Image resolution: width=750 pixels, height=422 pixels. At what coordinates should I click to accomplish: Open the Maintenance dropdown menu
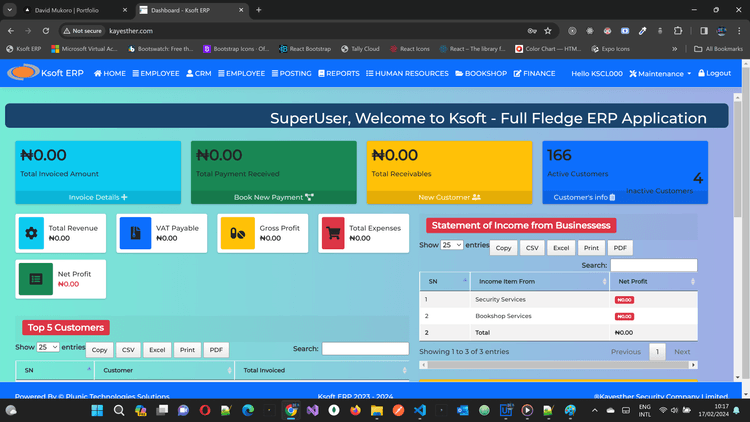coord(664,74)
